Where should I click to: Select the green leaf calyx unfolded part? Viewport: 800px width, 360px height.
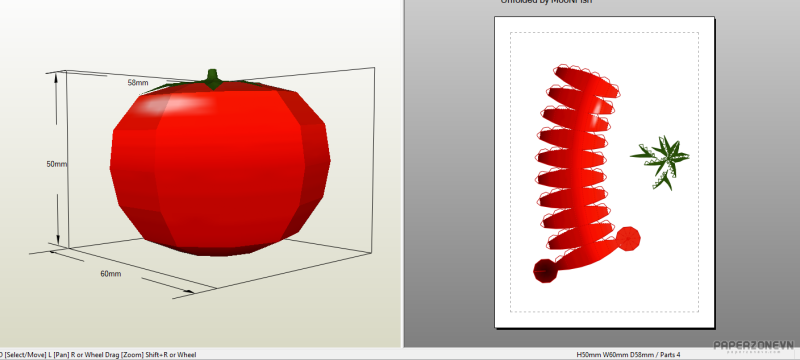(661, 162)
